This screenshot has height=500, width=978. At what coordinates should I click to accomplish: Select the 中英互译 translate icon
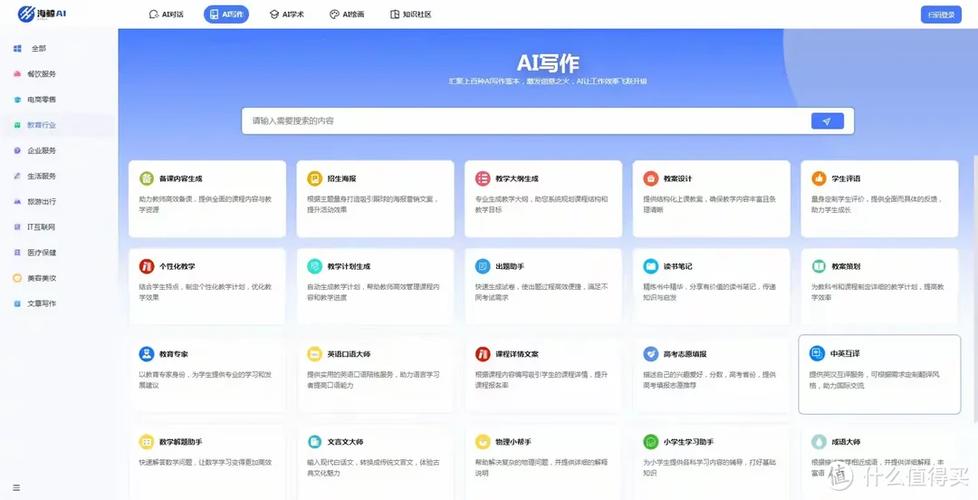(x=817, y=354)
